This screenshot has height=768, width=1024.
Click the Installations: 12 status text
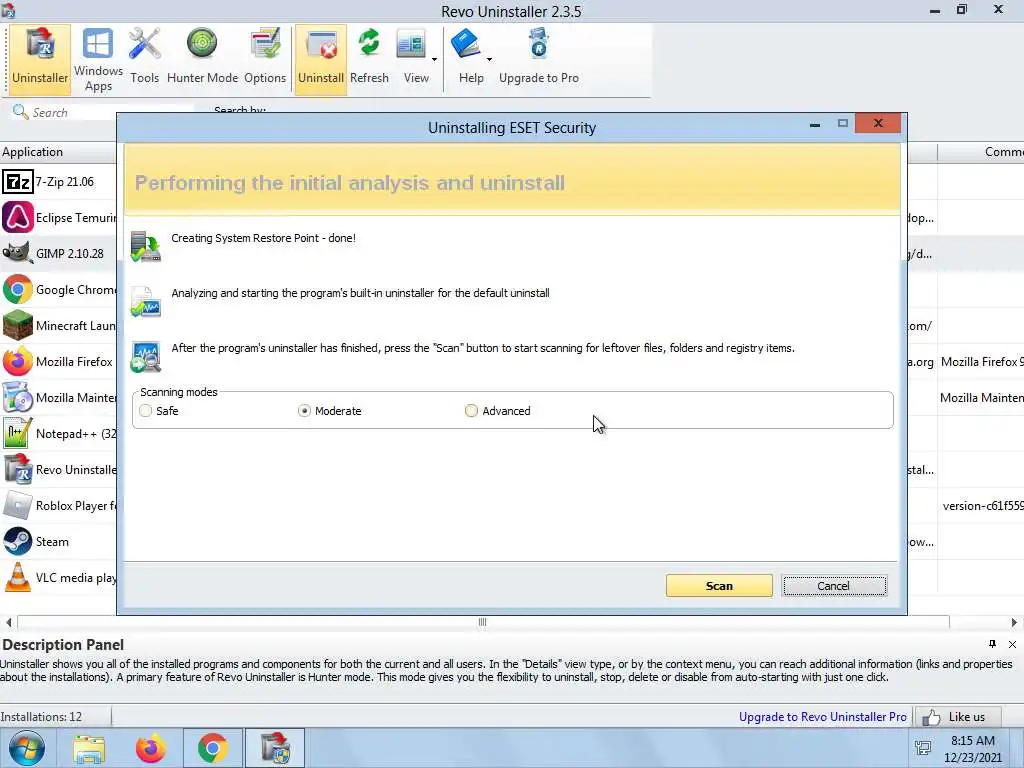(41, 717)
